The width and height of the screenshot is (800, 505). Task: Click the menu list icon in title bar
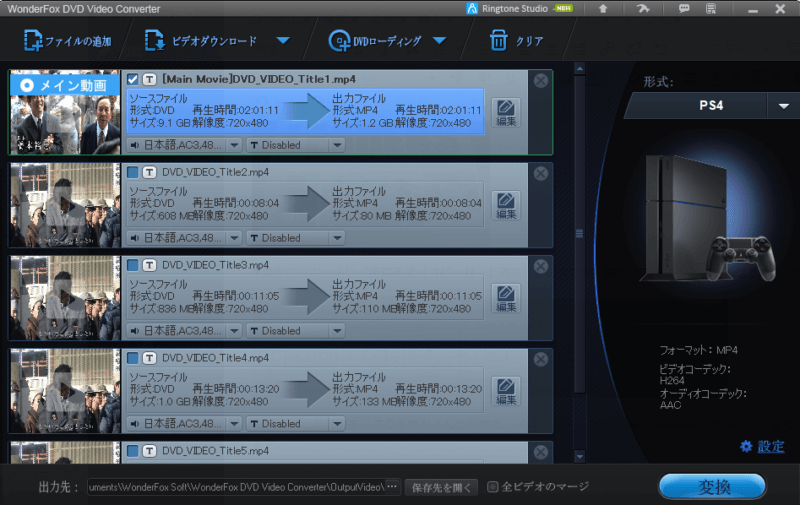point(711,9)
